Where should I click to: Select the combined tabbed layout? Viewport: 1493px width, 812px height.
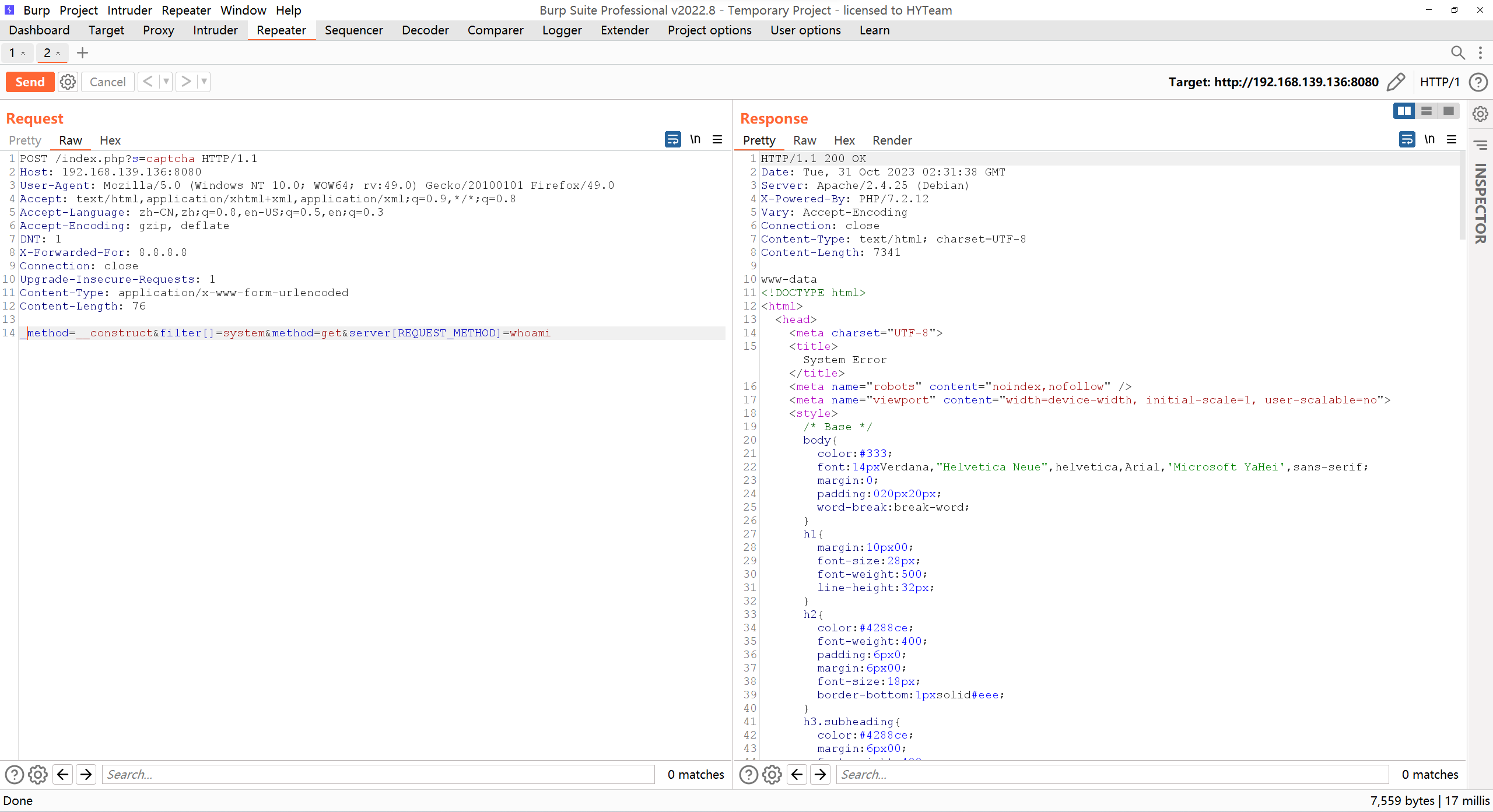pyautogui.click(x=1449, y=111)
